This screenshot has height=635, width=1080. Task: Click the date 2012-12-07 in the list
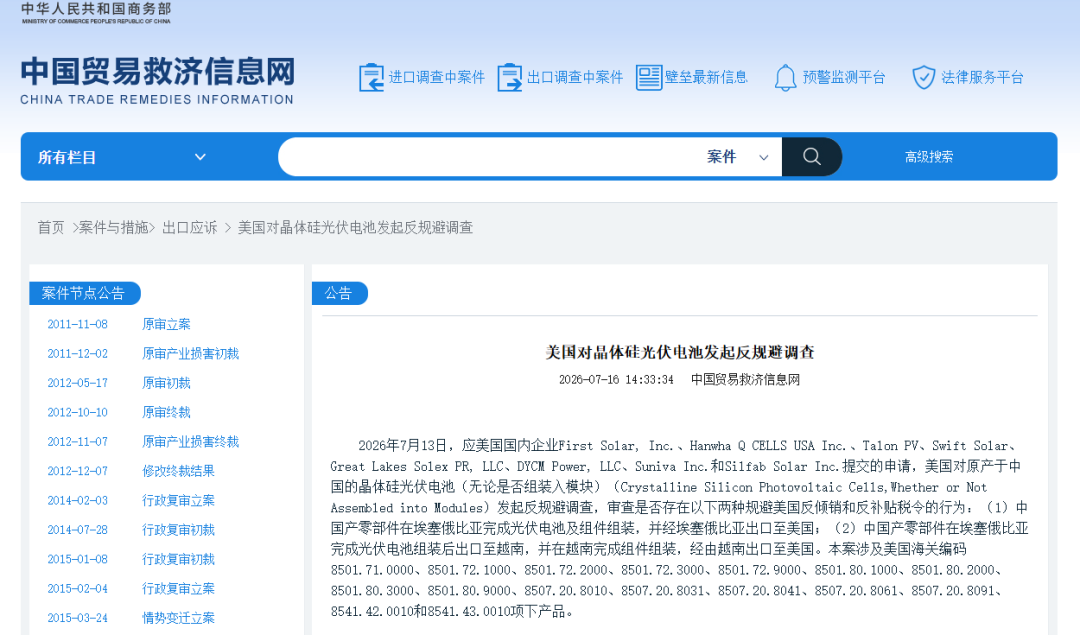click(77, 471)
